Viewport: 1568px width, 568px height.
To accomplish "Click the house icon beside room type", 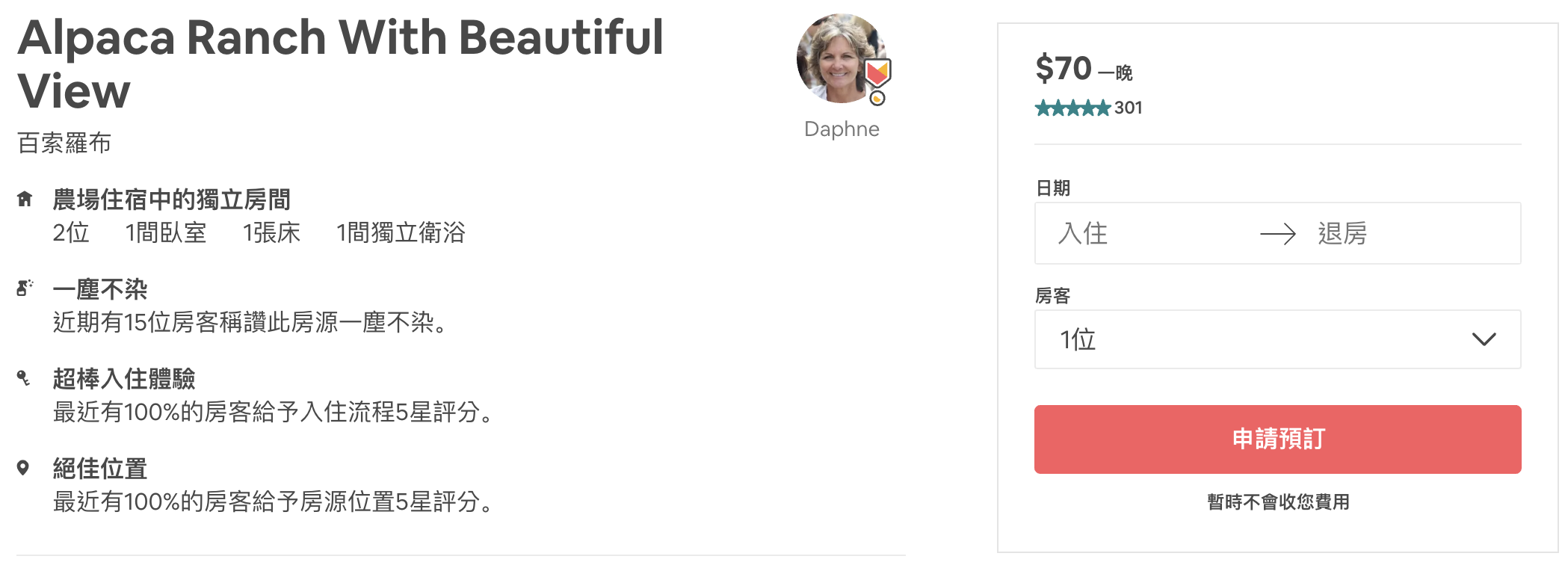I will pos(25,199).
